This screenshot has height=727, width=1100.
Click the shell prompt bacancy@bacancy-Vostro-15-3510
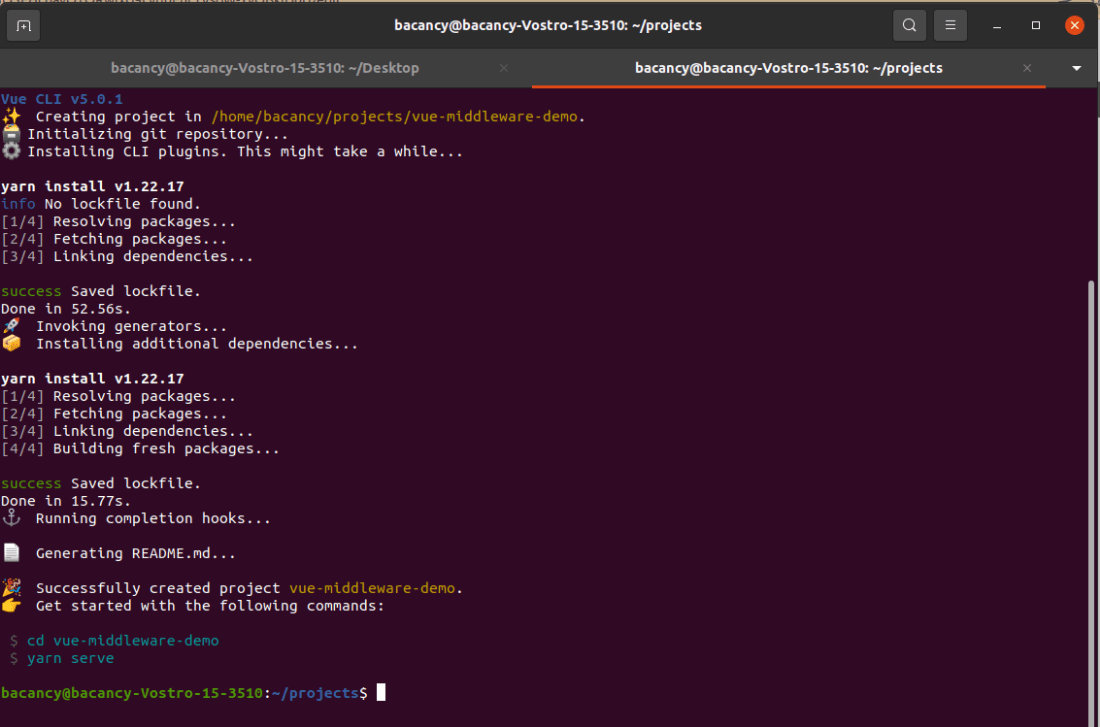pos(132,693)
